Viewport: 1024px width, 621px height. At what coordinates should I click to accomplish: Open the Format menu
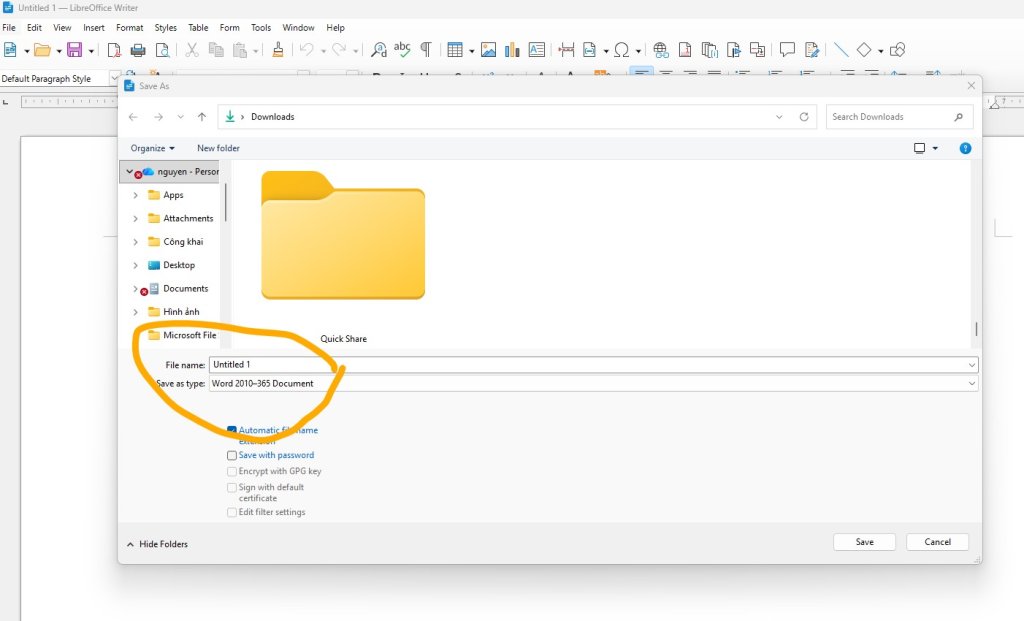click(129, 27)
